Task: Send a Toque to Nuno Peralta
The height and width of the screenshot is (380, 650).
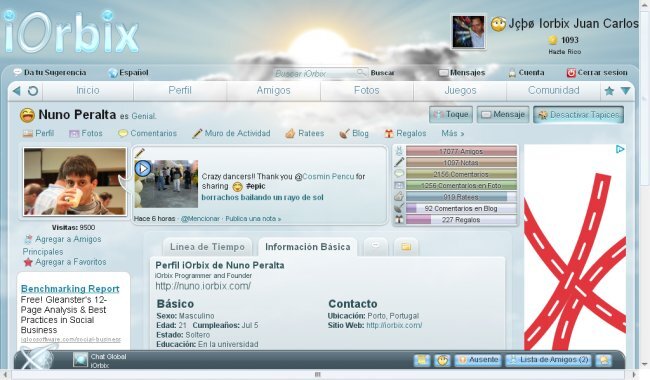Action: click(451, 115)
